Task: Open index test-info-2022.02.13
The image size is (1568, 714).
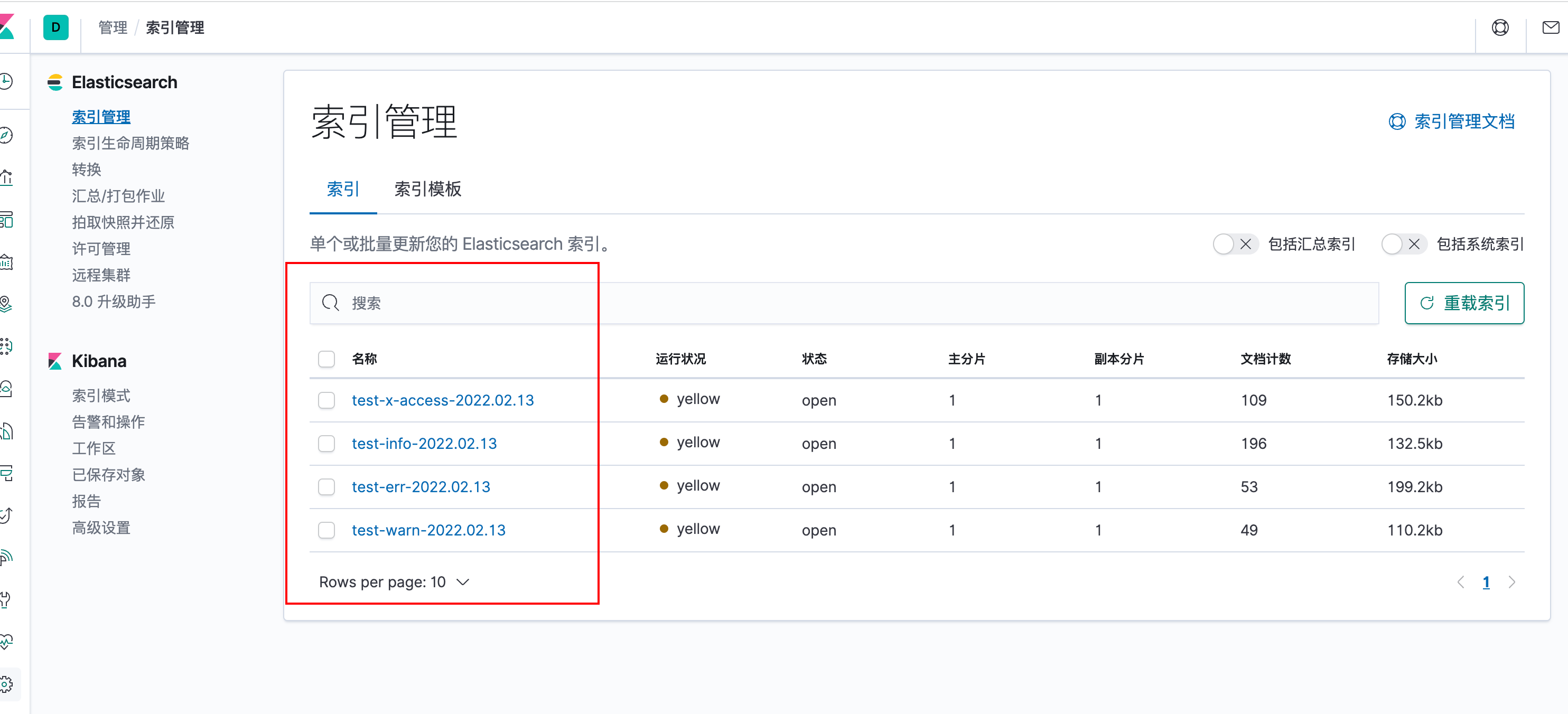Action: tap(424, 443)
